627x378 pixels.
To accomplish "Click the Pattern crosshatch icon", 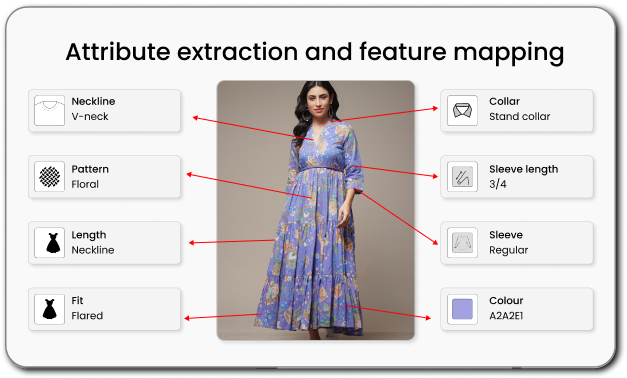I will [x=49, y=177].
